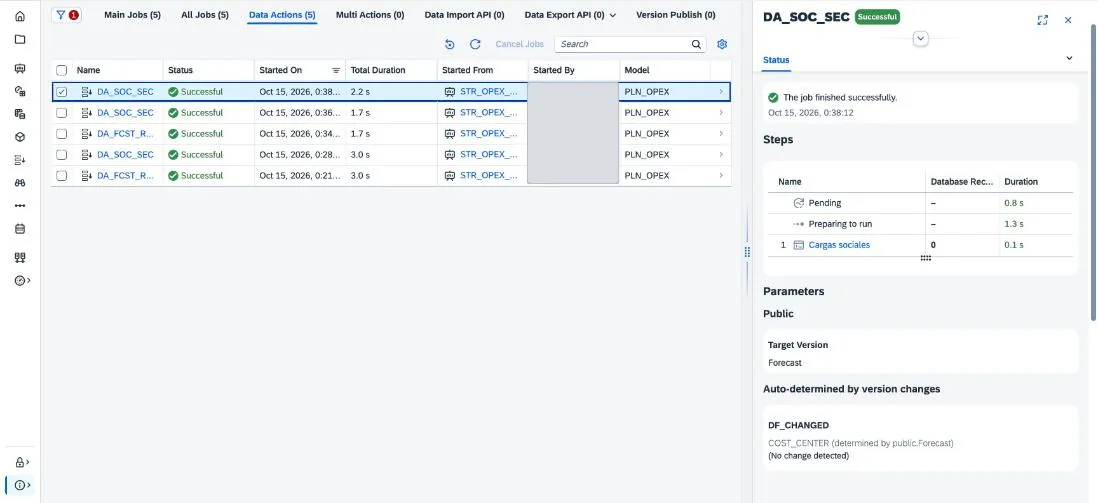Open the Connections grid icon in sidebar

[20, 258]
